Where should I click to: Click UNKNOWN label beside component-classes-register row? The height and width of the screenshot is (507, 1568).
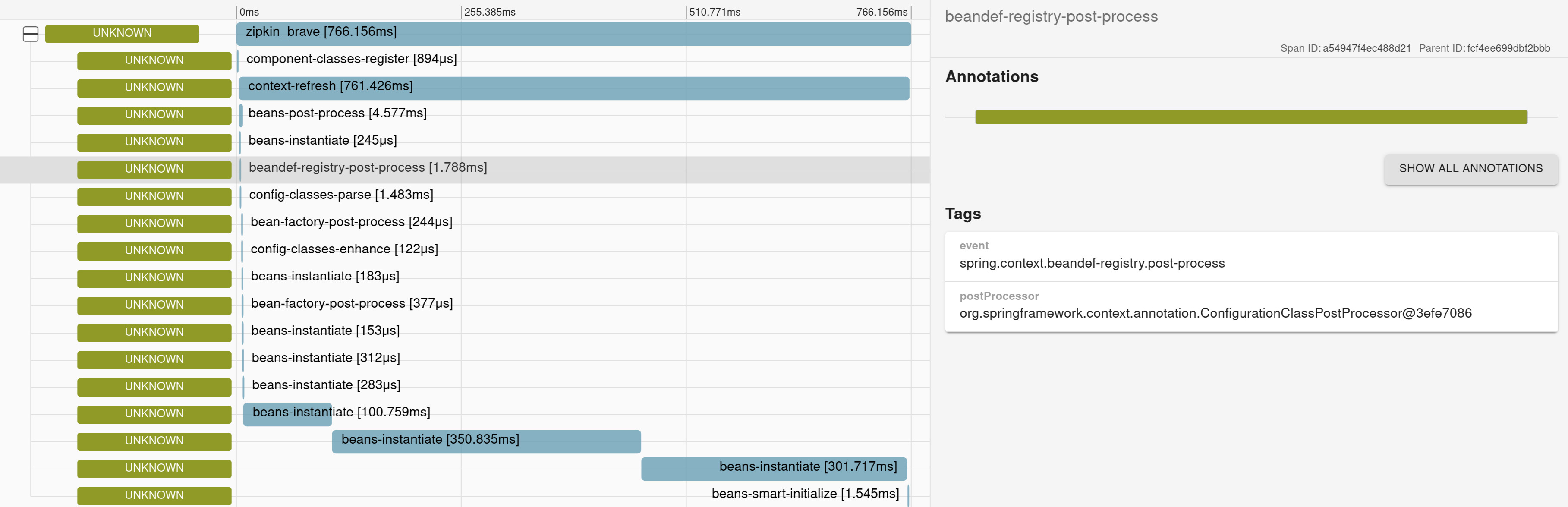[x=154, y=61]
